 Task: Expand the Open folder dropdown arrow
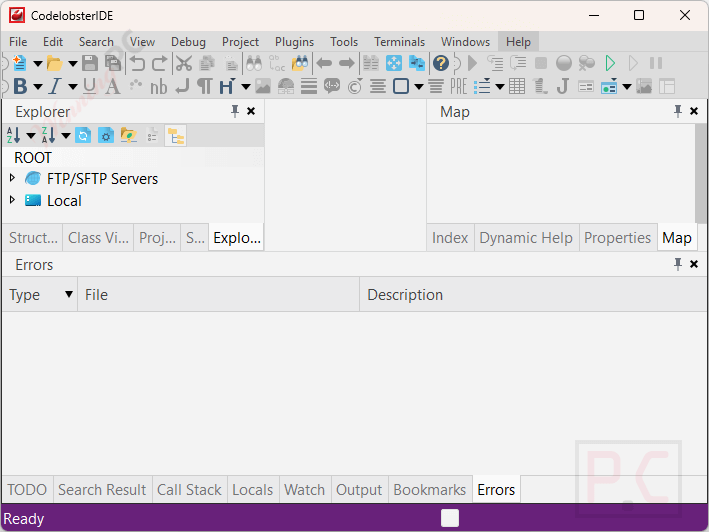click(73, 64)
